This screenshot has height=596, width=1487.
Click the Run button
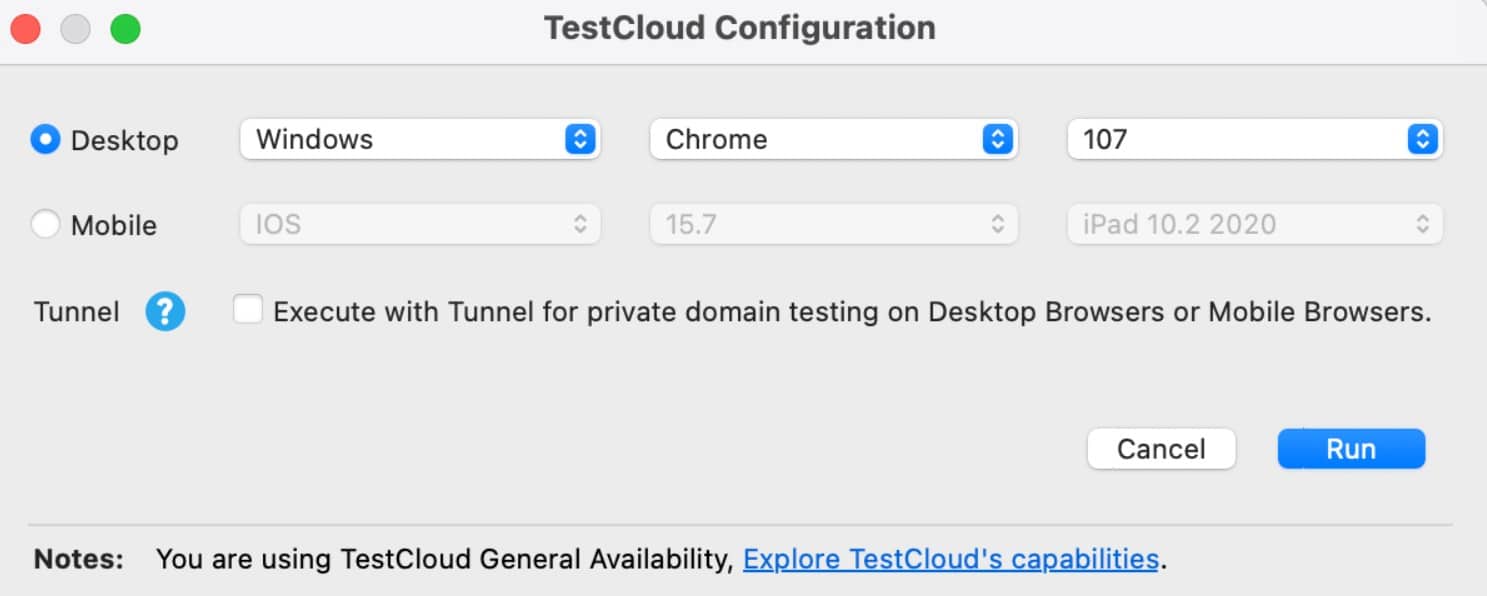pyautogui.click(x=1351, y=449)
